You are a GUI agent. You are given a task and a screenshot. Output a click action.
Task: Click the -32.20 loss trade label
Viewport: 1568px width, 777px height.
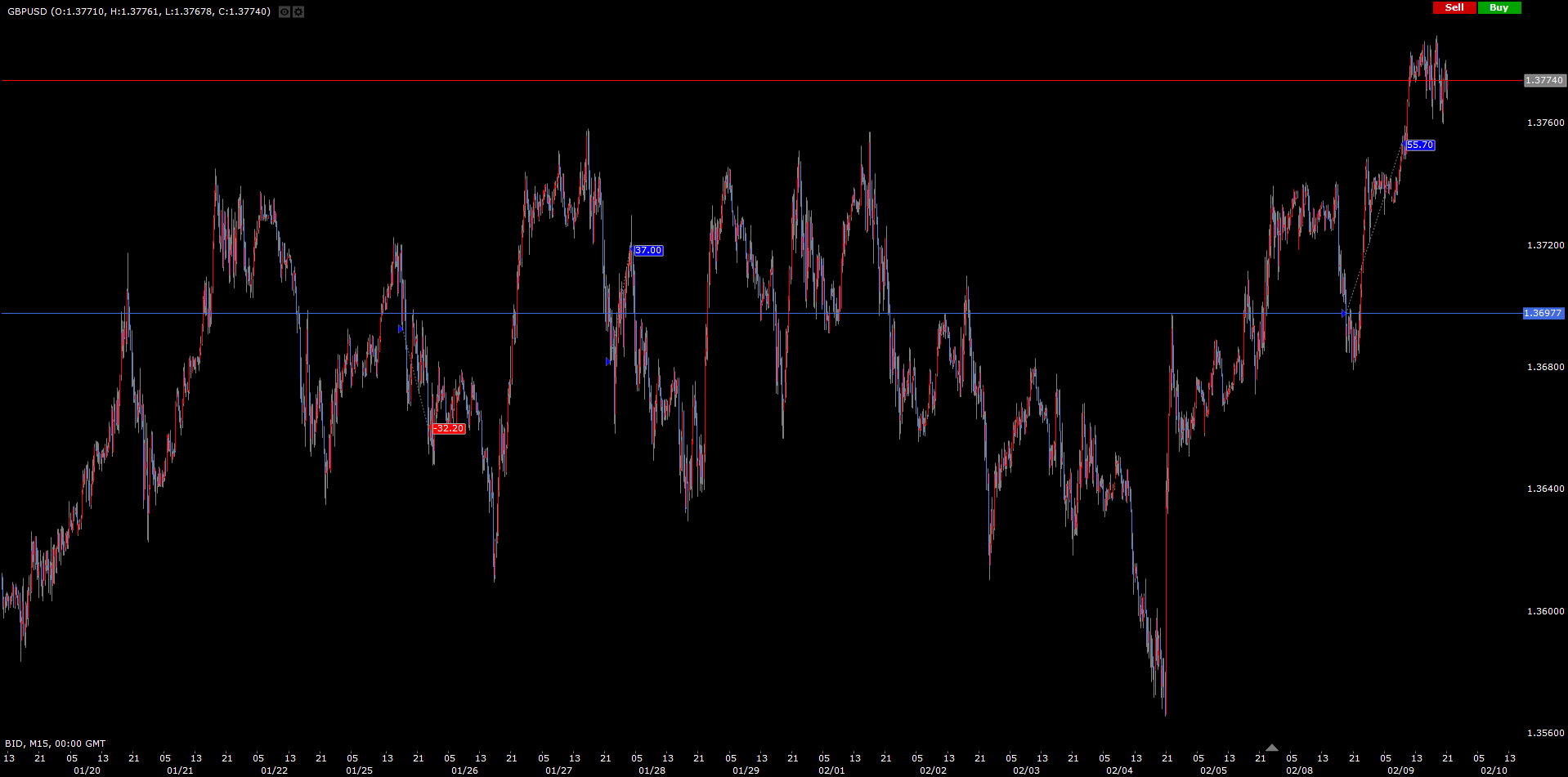pos(449,429)
